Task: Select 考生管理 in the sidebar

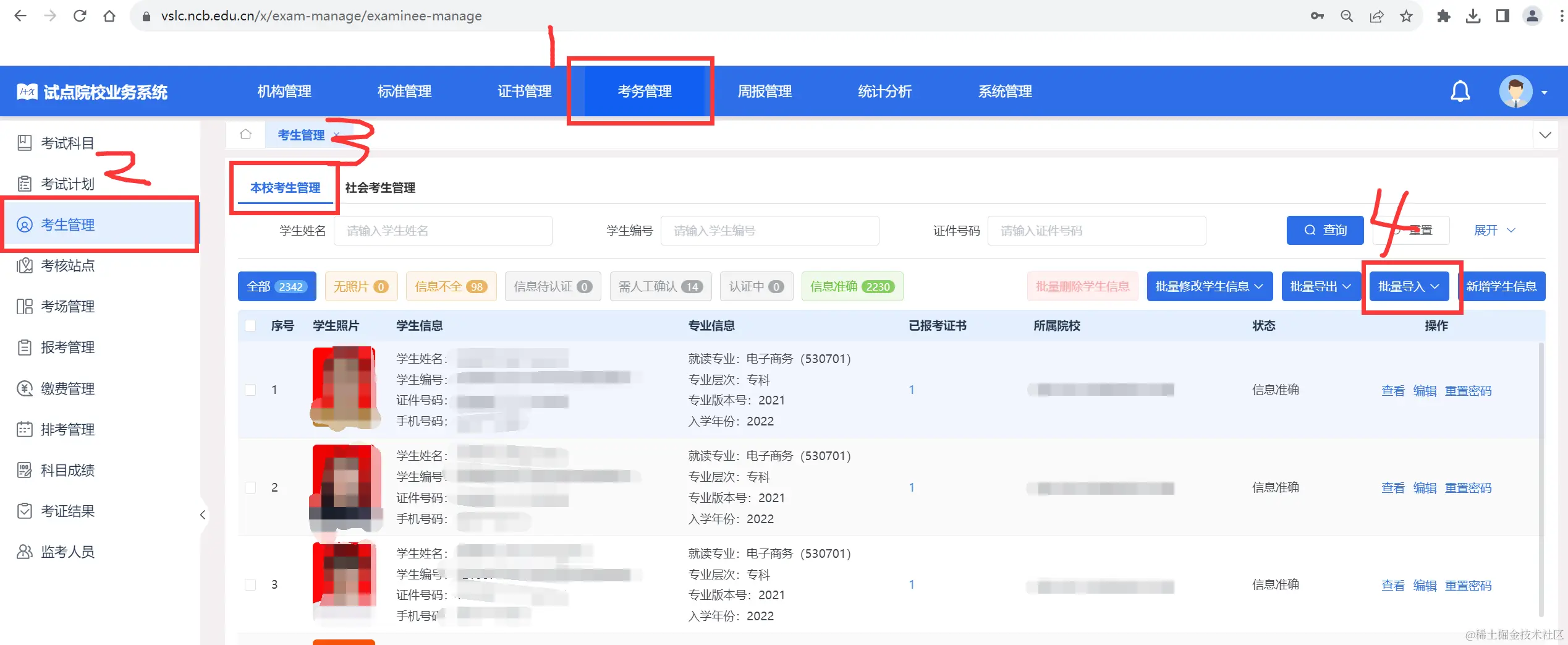Action: (100, 224)
